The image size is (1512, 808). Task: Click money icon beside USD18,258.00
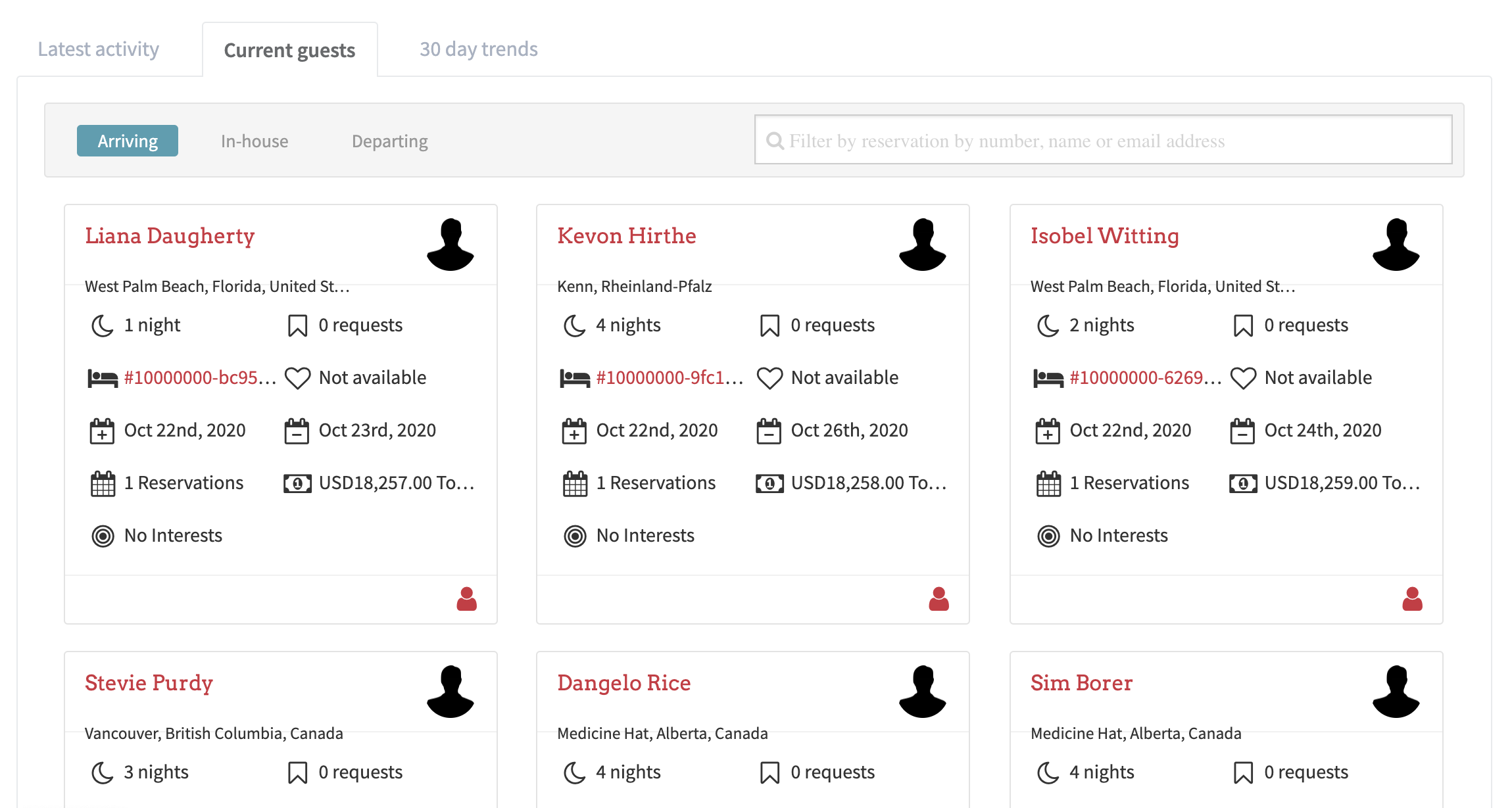point(769,484)
